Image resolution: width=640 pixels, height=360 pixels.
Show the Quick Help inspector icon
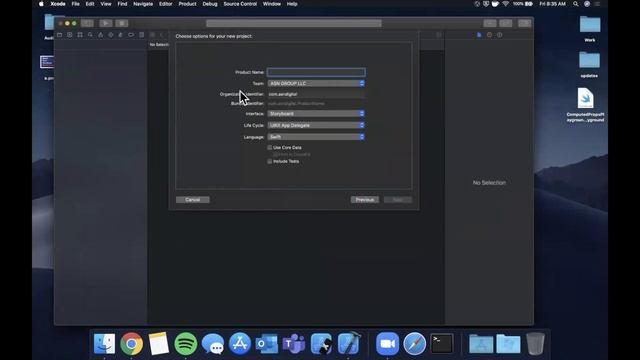[x=500, y=35]
